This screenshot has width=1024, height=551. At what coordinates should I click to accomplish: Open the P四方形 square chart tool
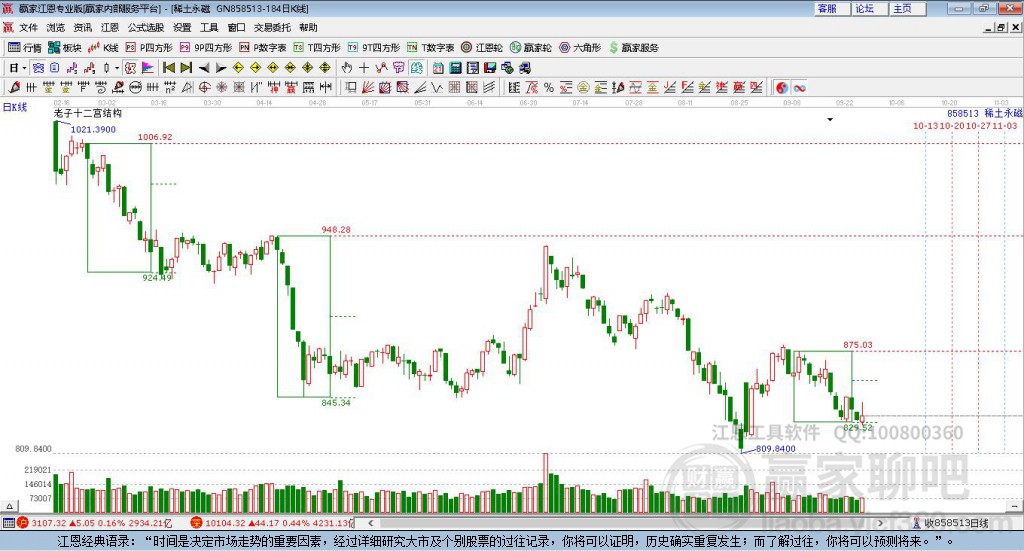tap(149, 48)
